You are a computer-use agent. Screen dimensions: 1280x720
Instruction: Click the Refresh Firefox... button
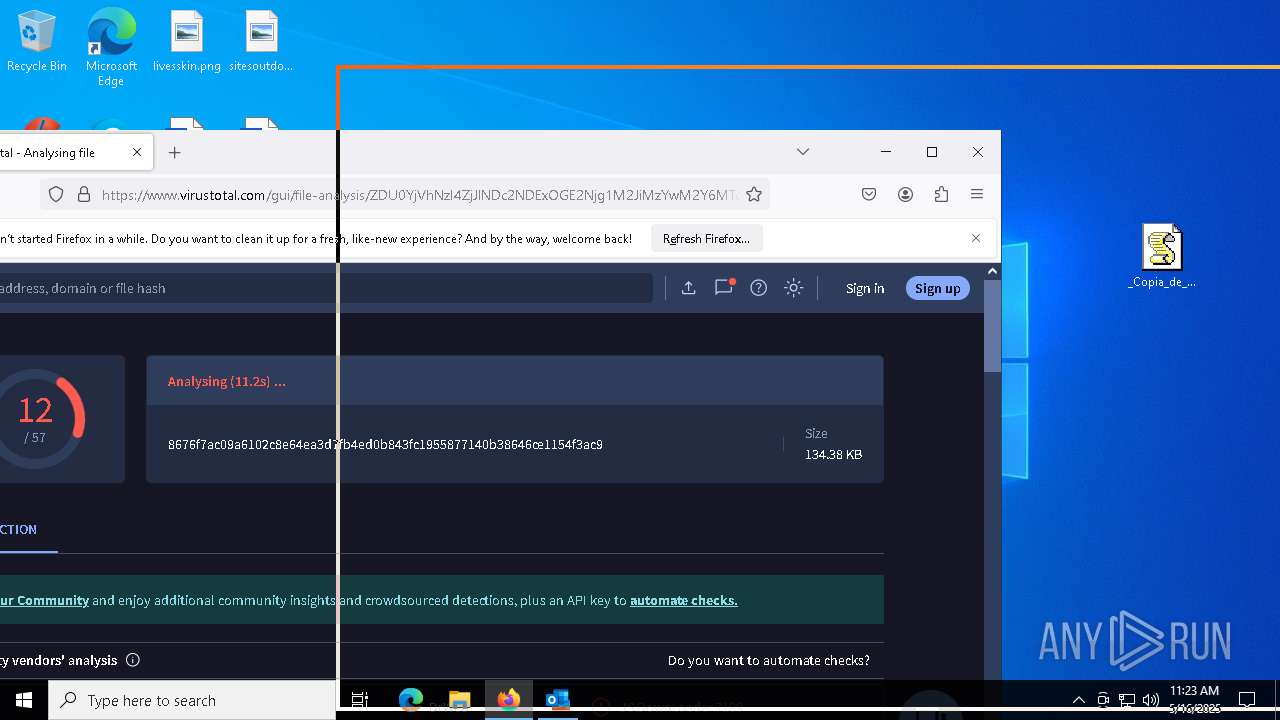click(x=706, y=239)
